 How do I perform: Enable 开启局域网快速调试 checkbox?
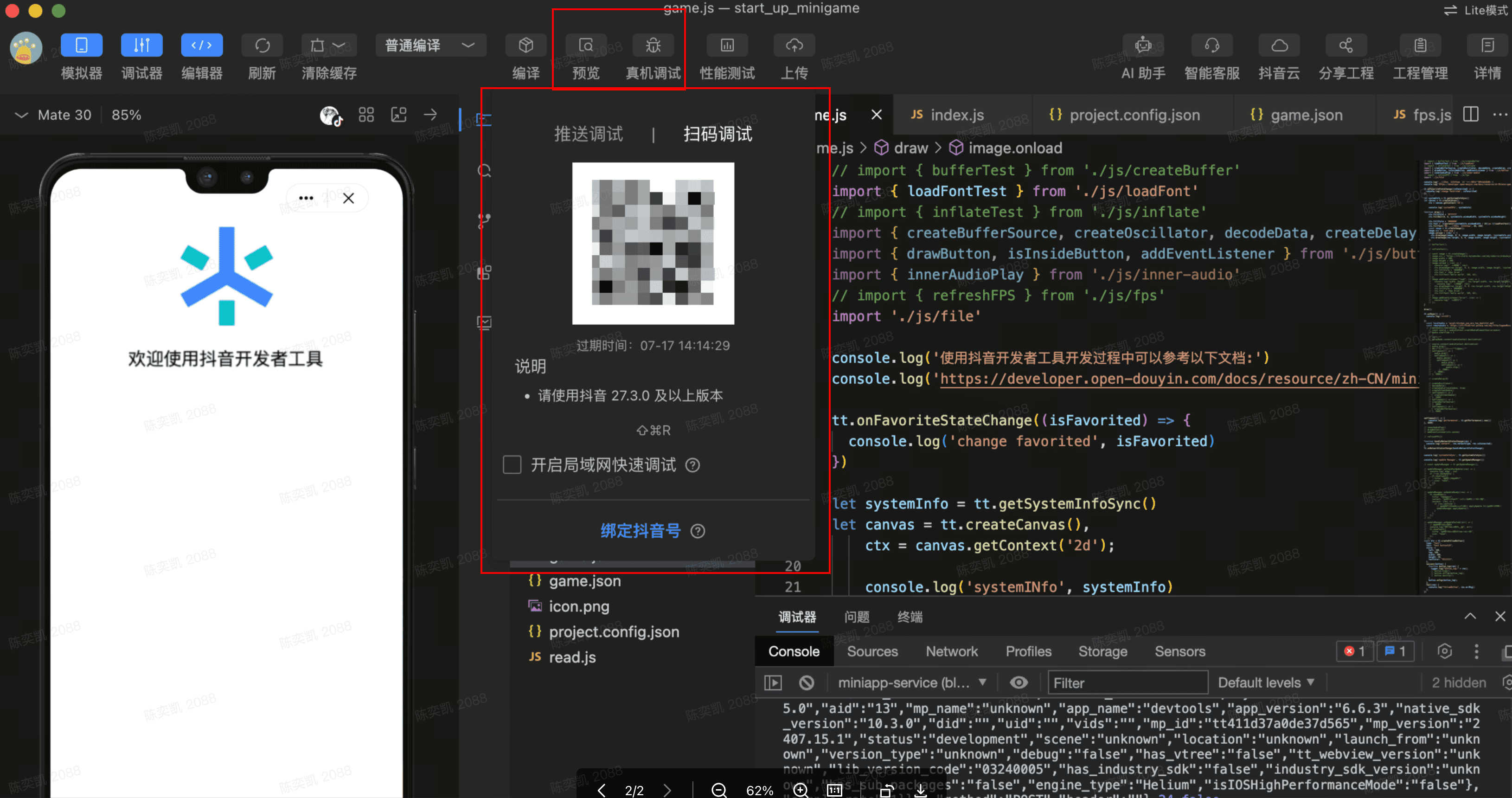(x=512, y=464)
